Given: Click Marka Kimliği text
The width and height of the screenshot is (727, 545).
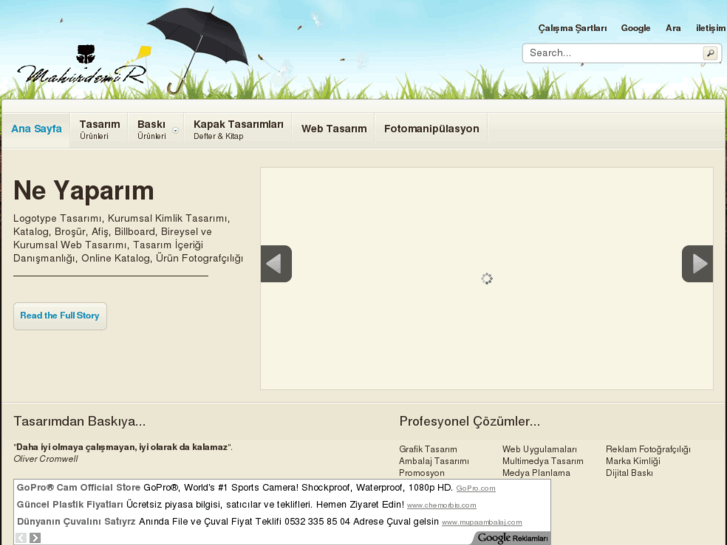Looking at the screenshot, I should pyautogui.click(x=633, y=461).
